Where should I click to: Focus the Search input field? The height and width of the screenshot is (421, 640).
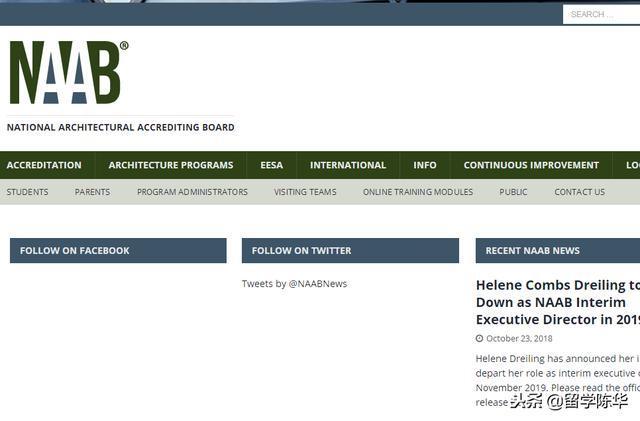(601, 14)
